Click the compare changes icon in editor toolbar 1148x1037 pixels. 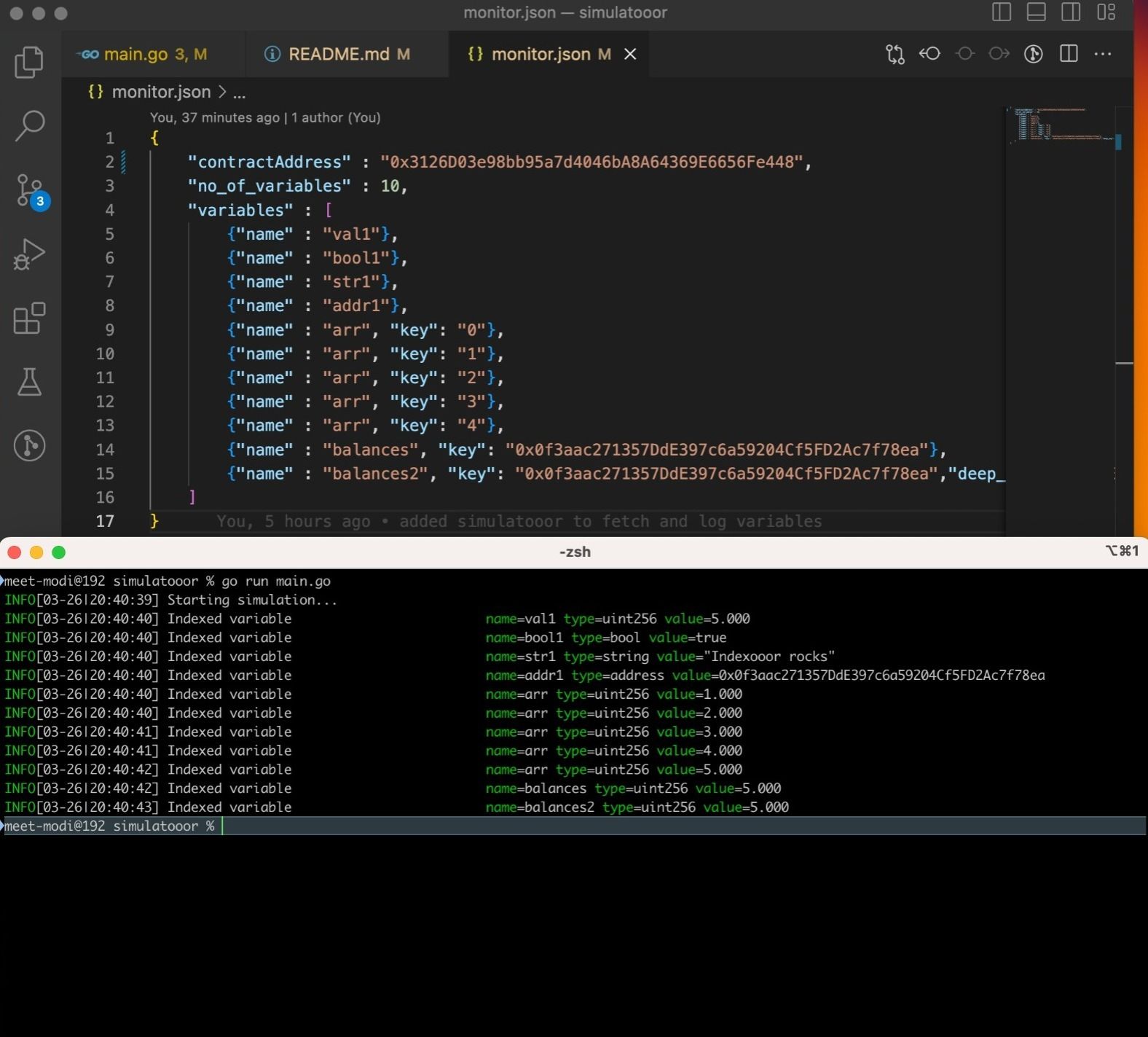(x=895, y=54)
